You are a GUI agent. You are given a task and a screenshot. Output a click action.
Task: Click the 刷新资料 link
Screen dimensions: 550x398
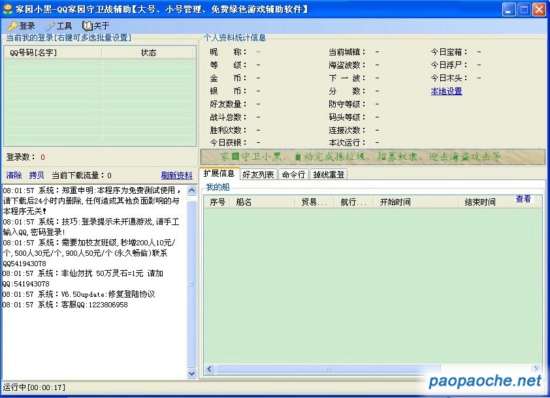point(177,175)
